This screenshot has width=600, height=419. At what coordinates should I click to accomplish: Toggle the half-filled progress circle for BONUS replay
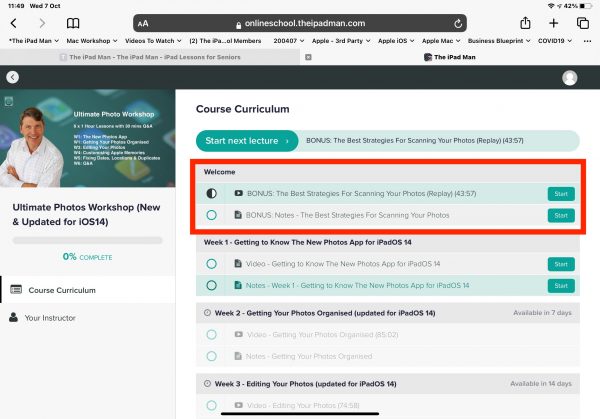click(212, 194)
